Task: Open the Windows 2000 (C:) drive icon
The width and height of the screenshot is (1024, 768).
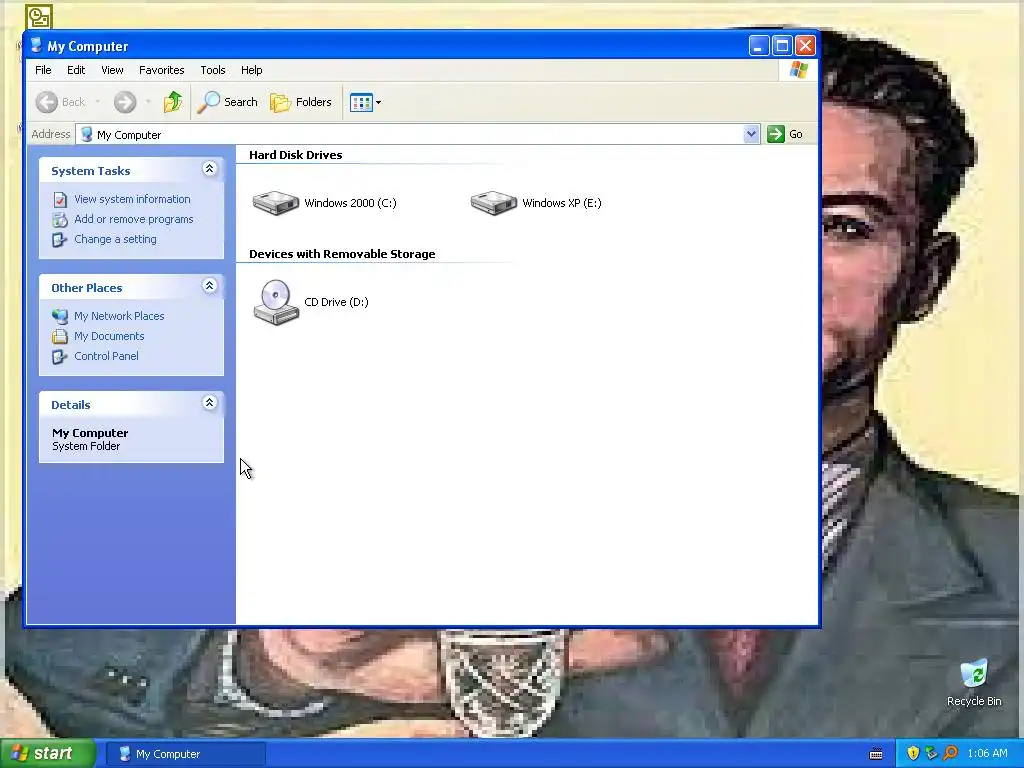Action: (x=276, y=203)
